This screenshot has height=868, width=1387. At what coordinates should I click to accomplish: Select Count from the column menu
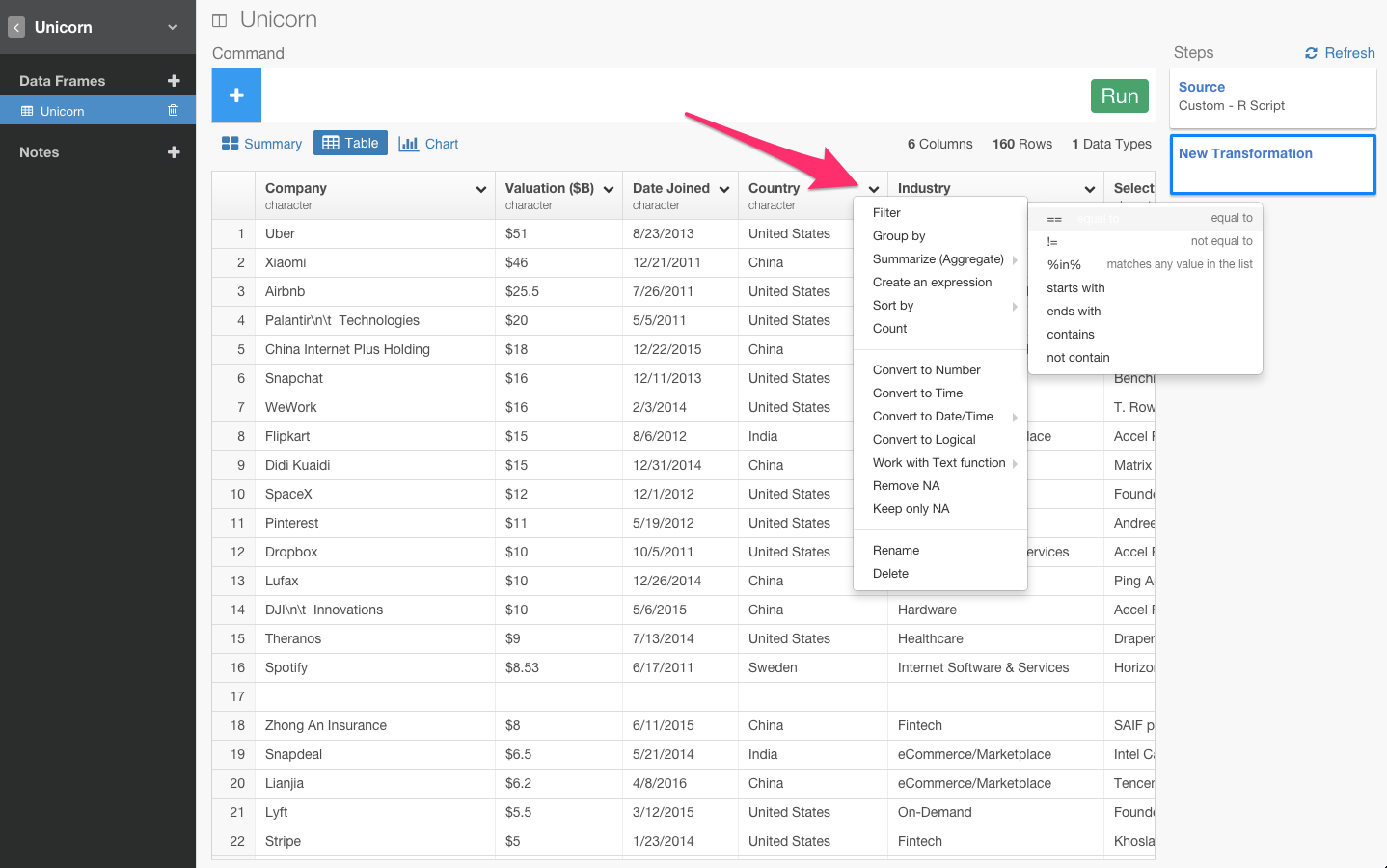[x=940, y=329]
